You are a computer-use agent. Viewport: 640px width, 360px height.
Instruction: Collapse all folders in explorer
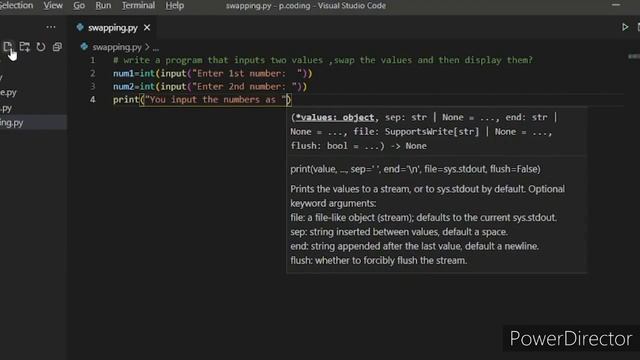click(x=57, y=47)
